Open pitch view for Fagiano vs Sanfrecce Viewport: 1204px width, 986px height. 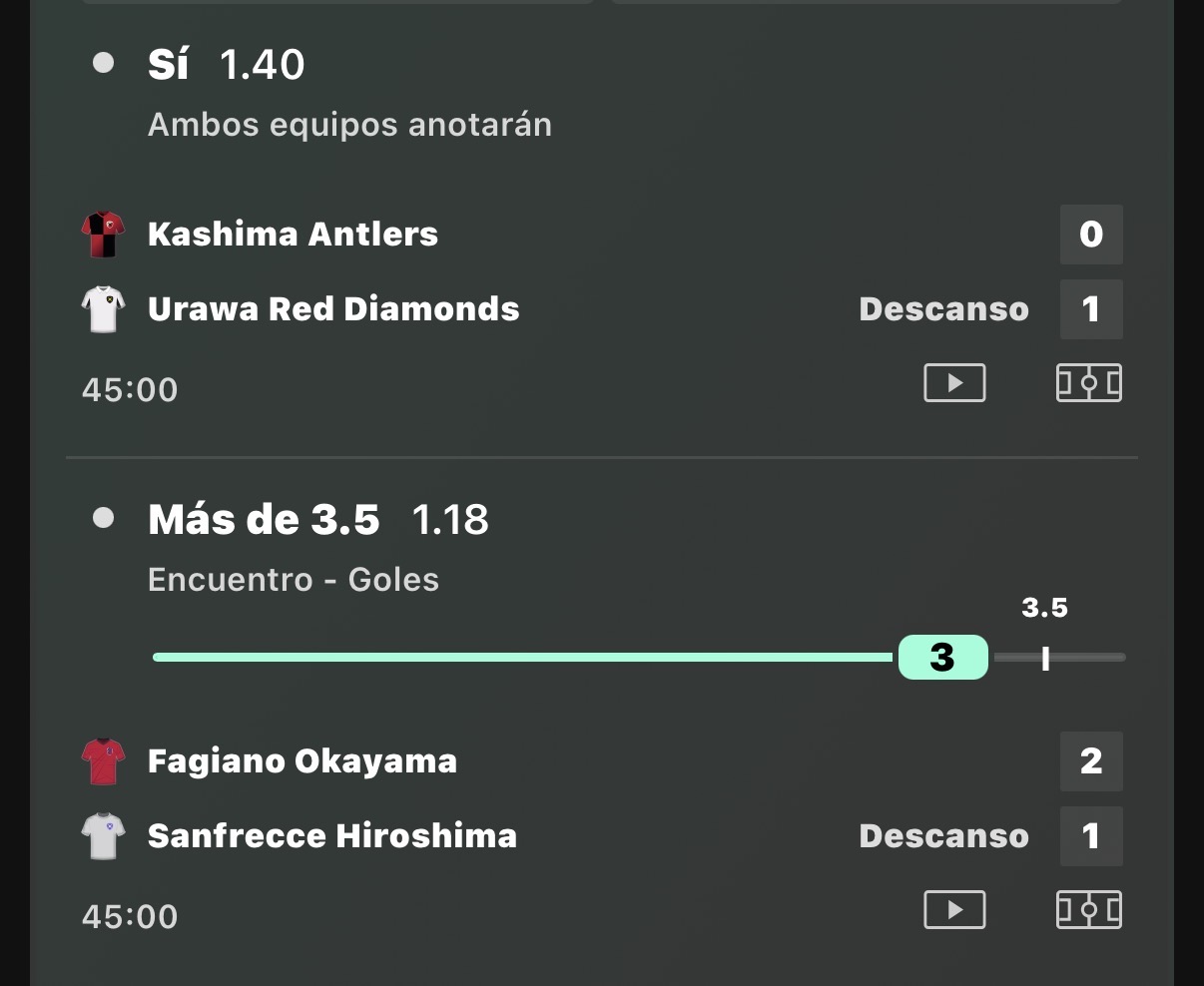coord(1089,910)
